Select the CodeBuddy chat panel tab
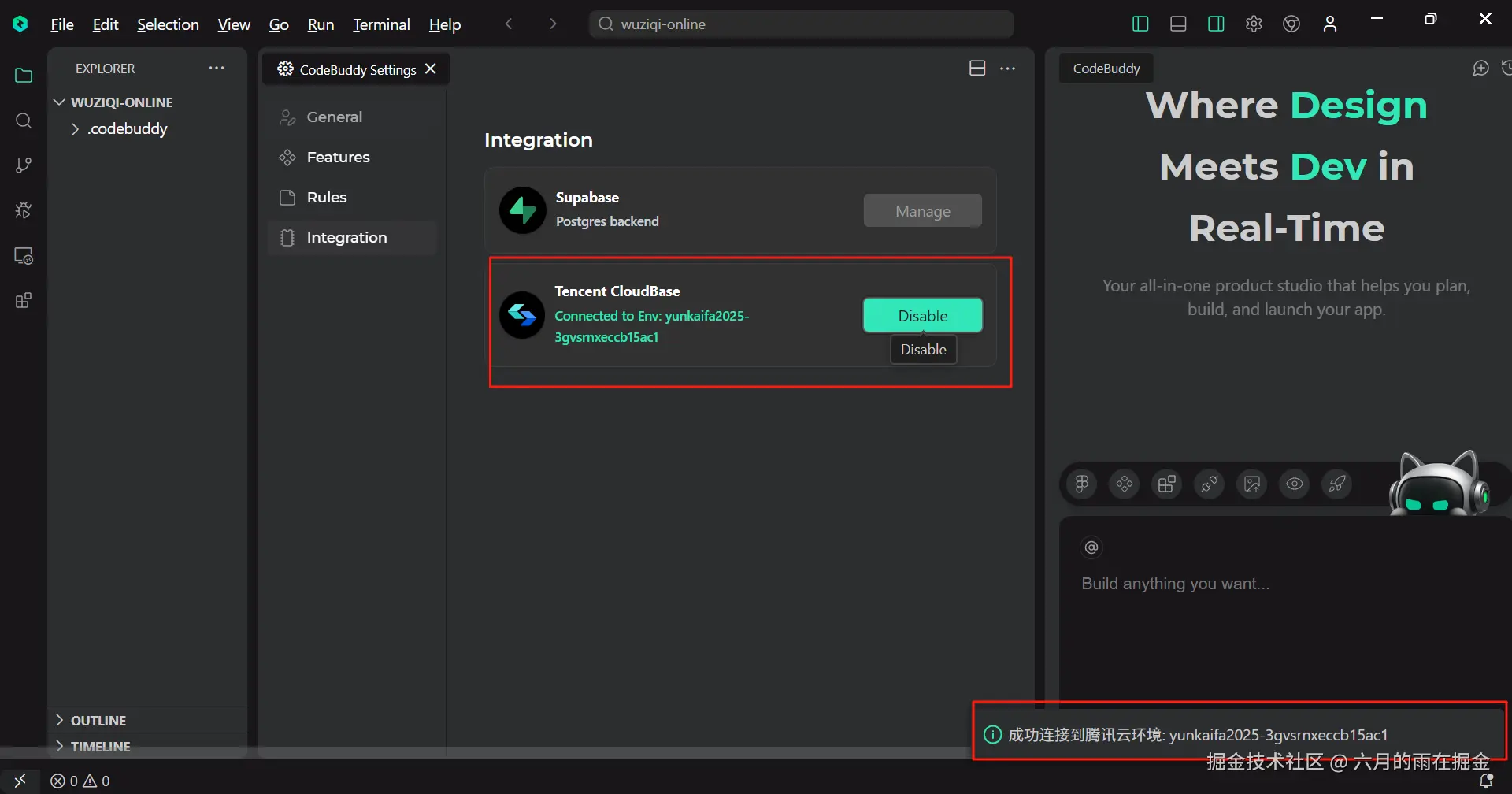 1106,69
